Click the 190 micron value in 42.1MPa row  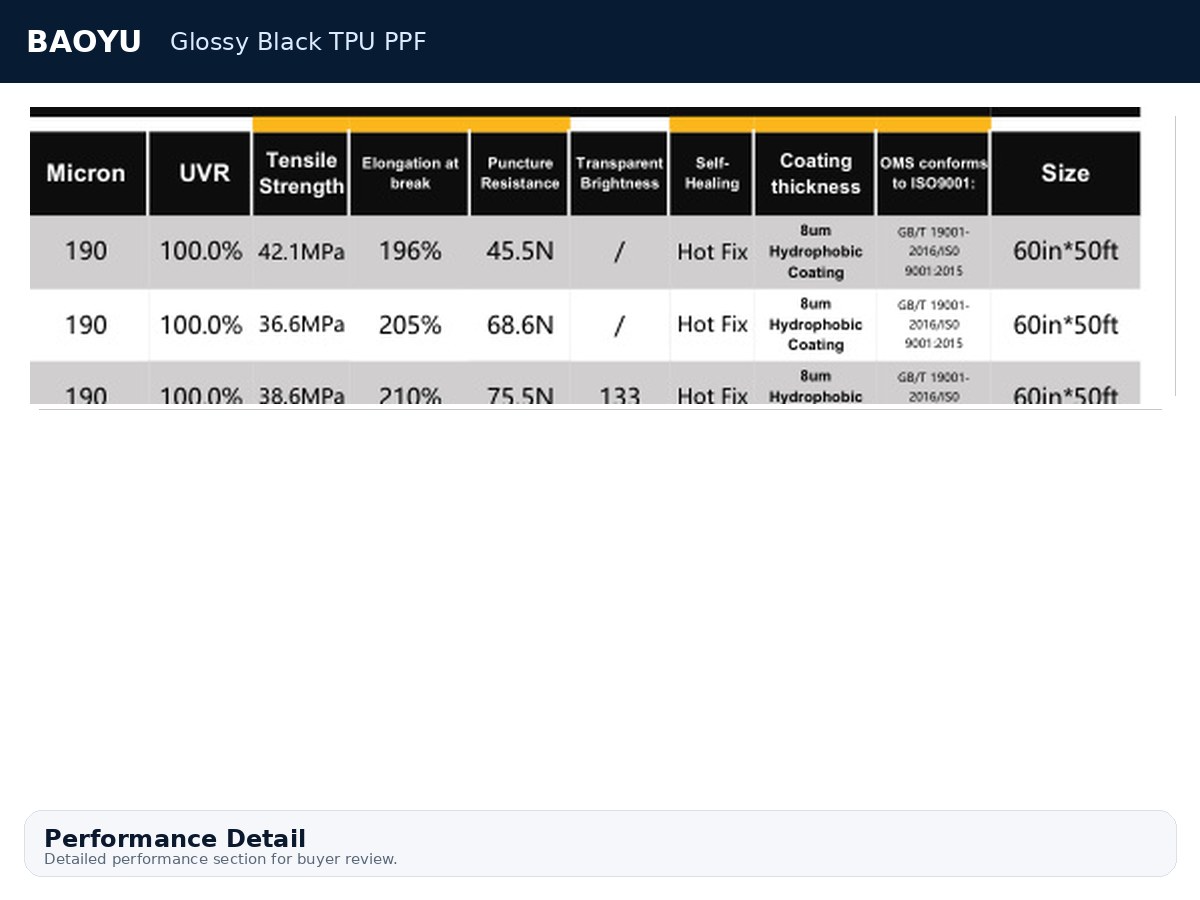(x=86, y=251)
